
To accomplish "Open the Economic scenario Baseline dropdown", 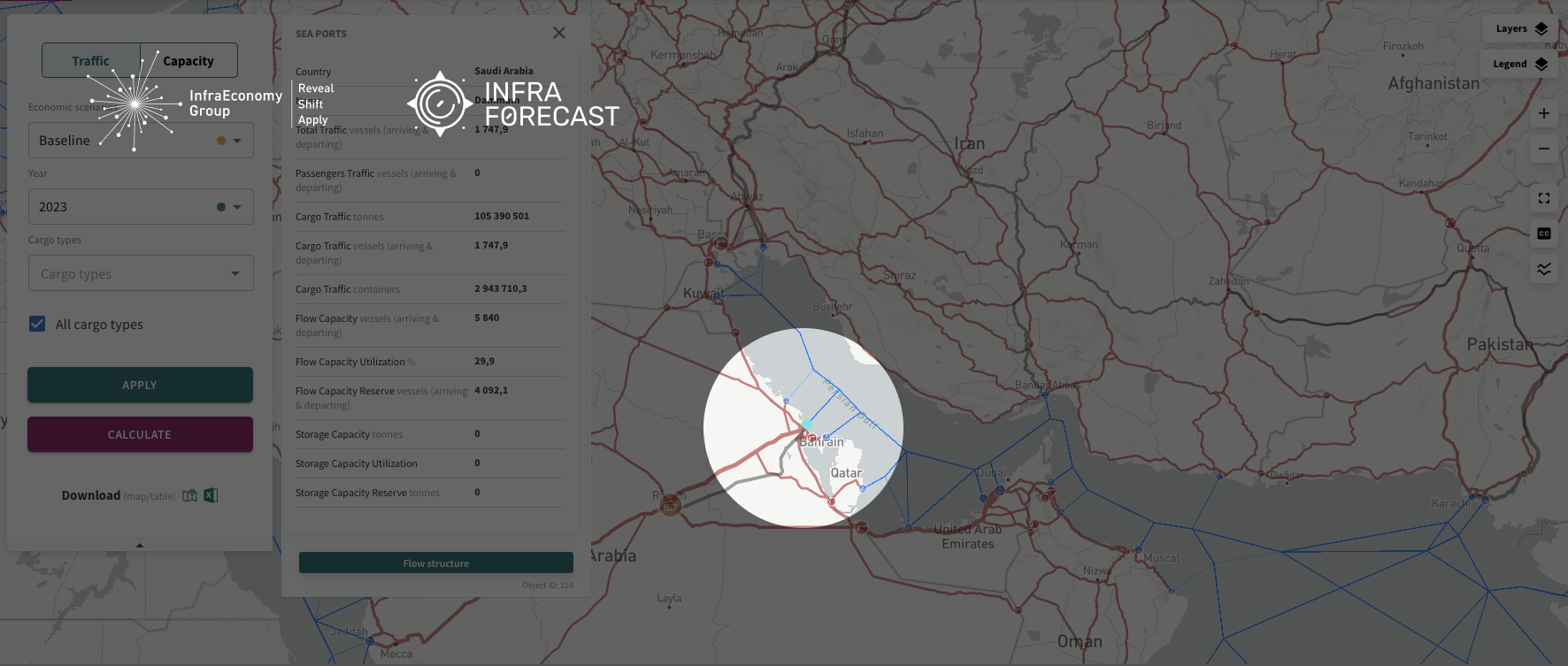I will [x=141, y=141].
